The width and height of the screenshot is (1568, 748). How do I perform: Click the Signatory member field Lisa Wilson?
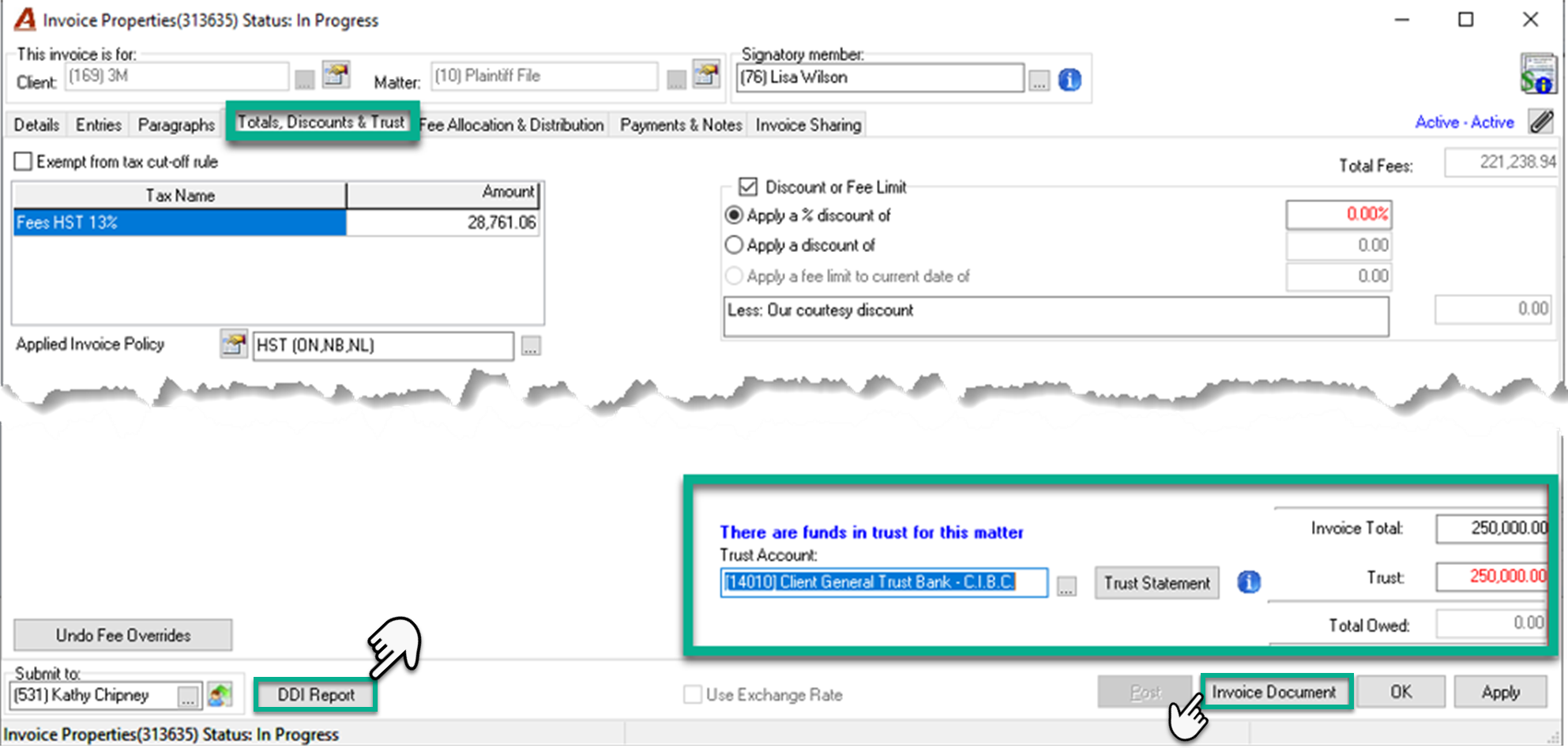tap(881, 77)
